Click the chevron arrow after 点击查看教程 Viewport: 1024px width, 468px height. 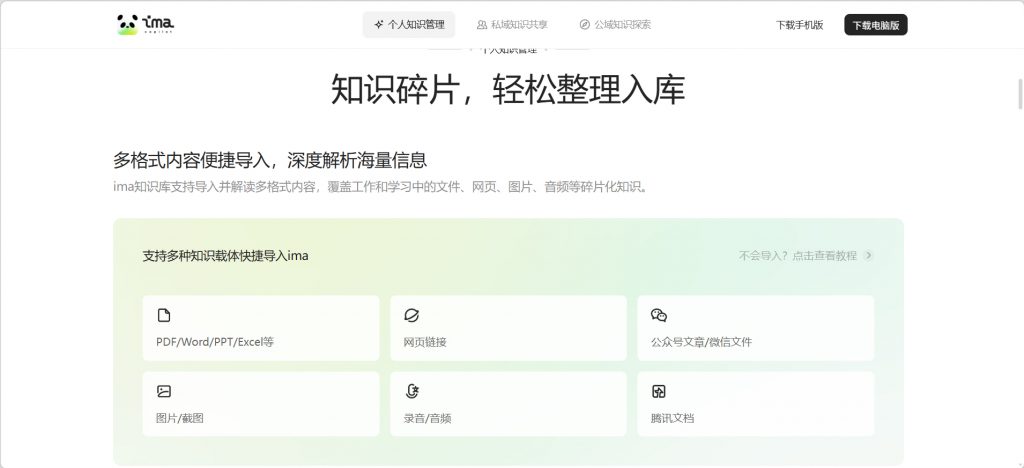click(868, 256)
